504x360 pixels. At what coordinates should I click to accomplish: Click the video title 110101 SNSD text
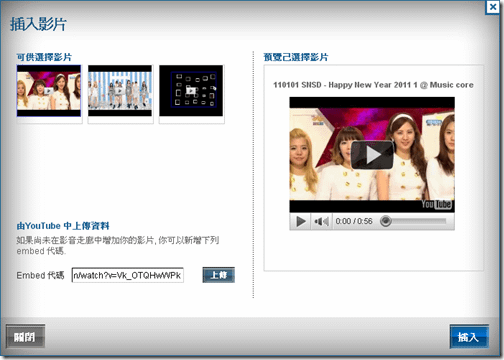373,85
